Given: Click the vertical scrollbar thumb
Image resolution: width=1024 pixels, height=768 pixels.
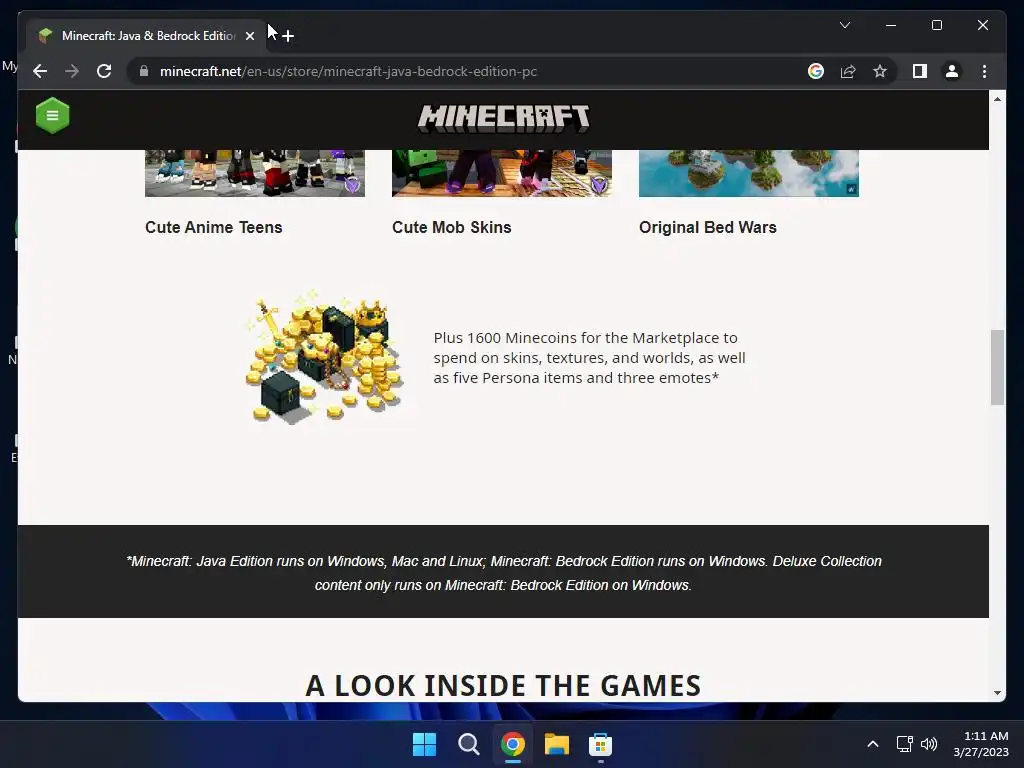Looking at the screenshot, I should [x=997, y=367].
